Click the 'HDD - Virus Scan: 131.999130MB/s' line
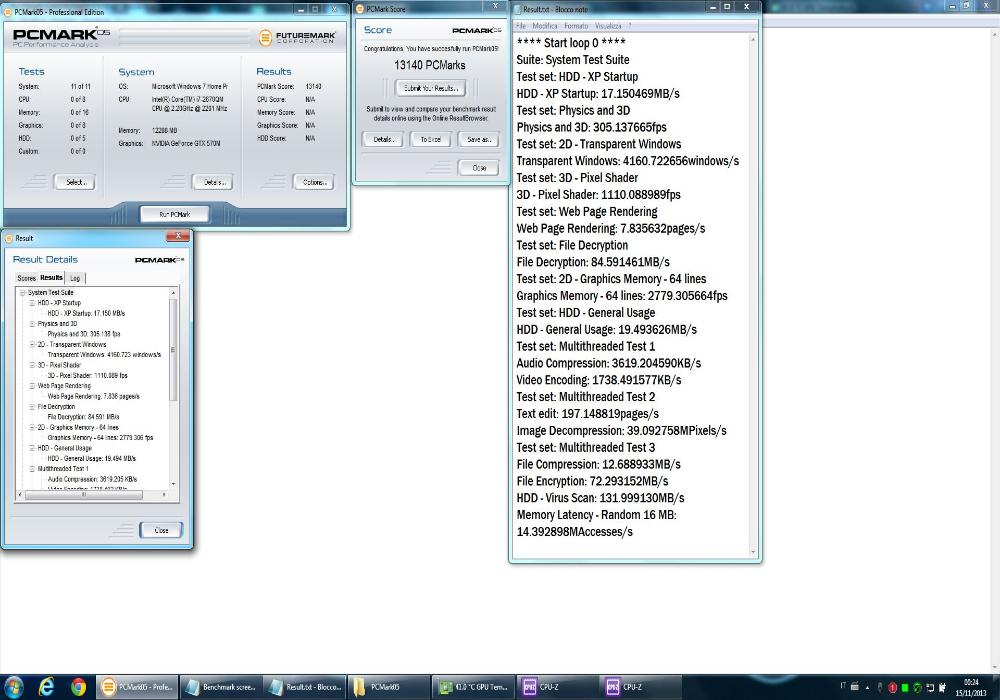Image resolution: width=1000 pixels, height=700 pixels. 600,498
